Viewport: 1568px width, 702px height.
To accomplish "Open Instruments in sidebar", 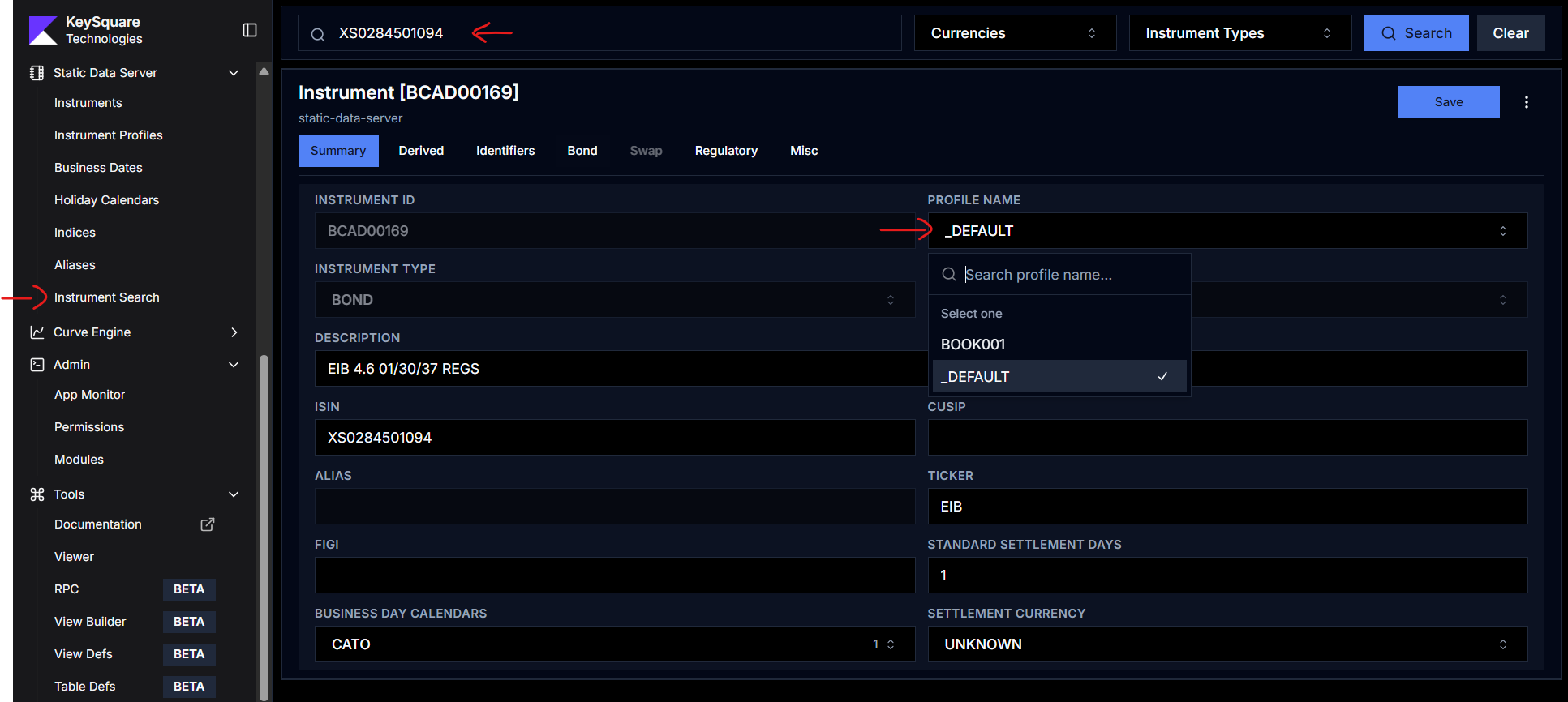I will pyautogui.click(x=88, y=103).
